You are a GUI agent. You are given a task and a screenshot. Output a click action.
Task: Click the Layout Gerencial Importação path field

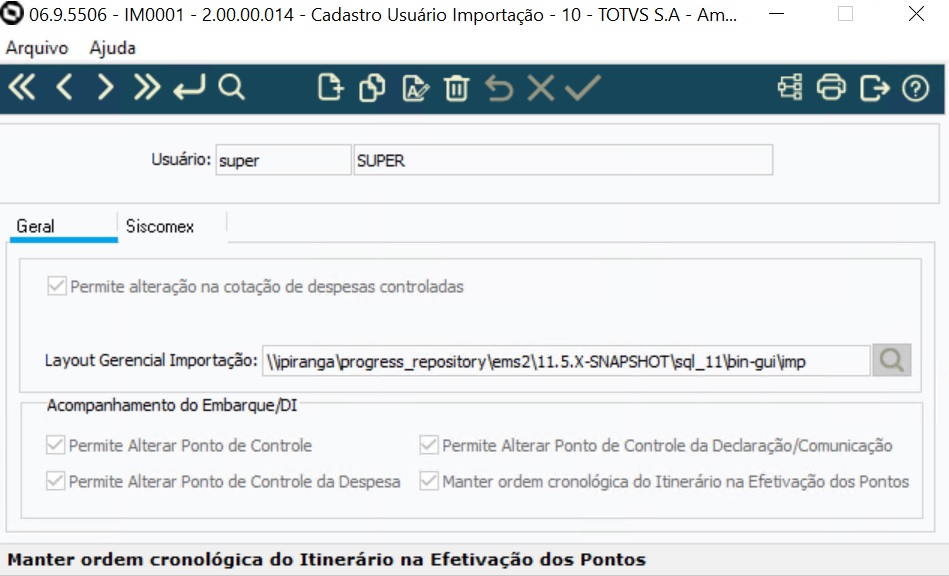tap(566, 361)
